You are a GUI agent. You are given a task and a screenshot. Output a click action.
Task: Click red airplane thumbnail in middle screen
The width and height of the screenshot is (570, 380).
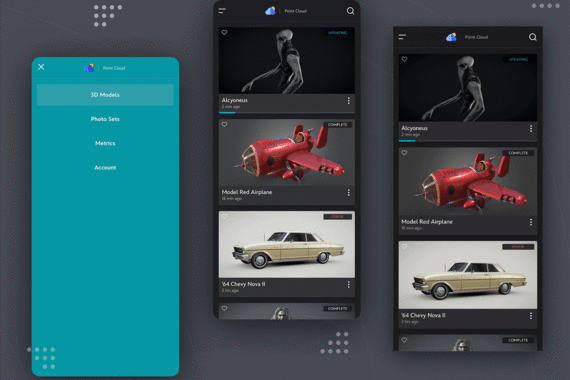[287, 152]
